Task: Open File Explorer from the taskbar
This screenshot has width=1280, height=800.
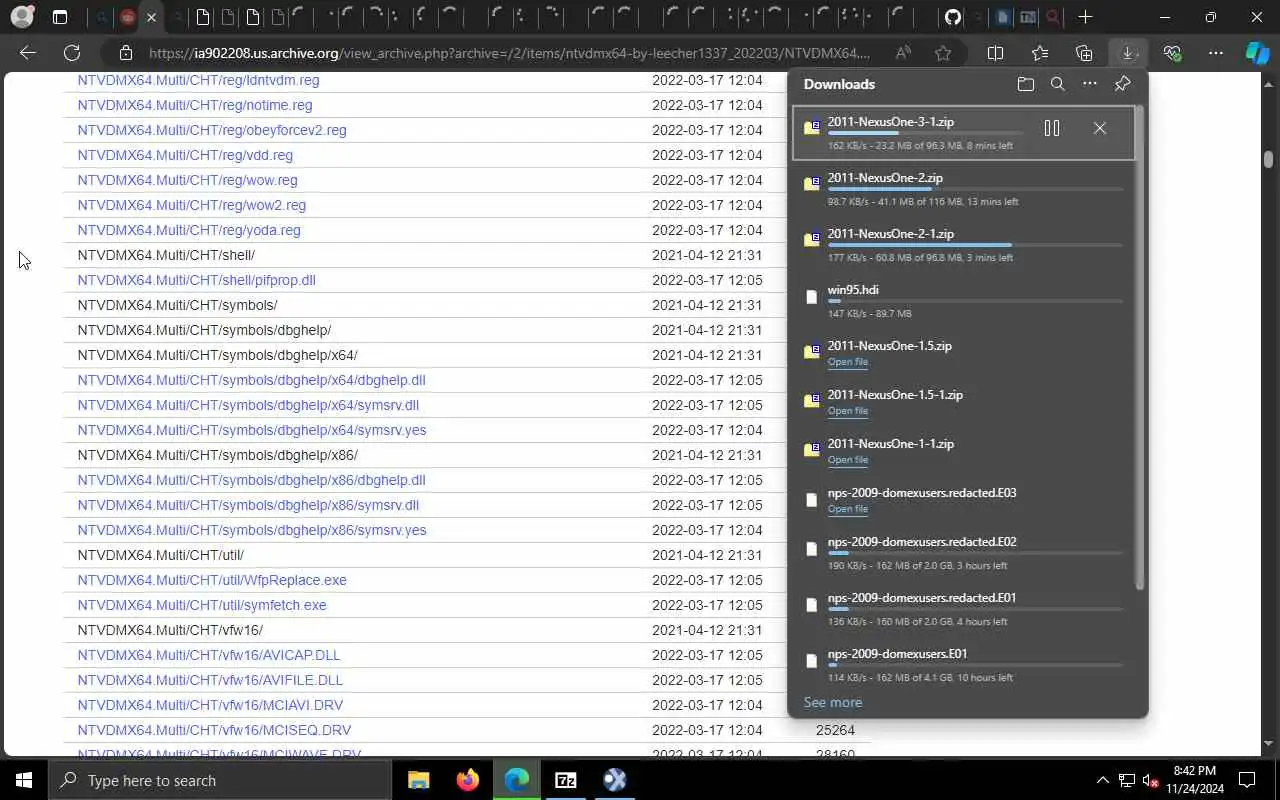Action: (x=418, y=780)
